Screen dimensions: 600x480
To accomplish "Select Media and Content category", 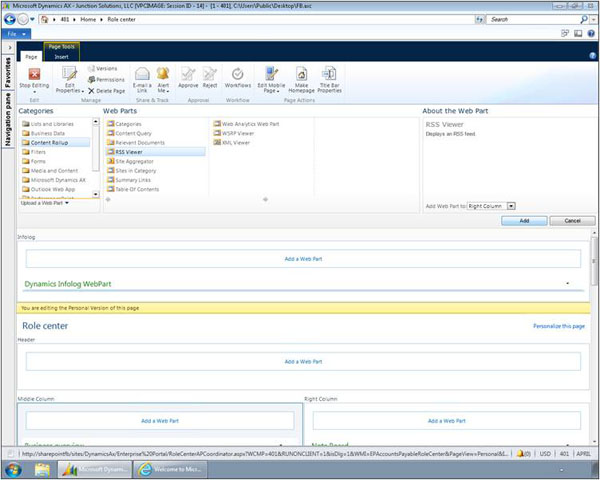I will click(50, 171).
